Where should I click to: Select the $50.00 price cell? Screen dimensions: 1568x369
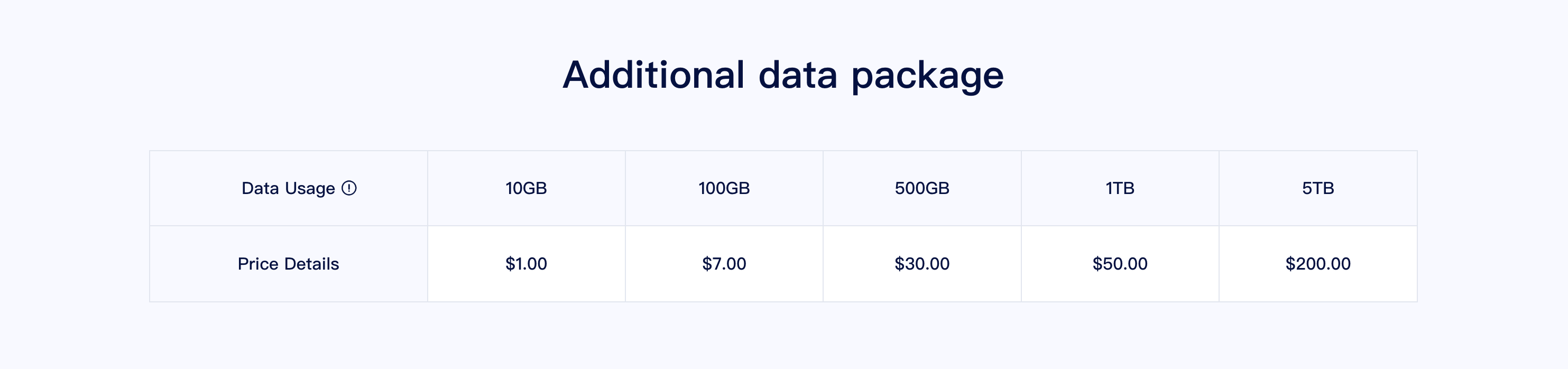[1119, 264]
